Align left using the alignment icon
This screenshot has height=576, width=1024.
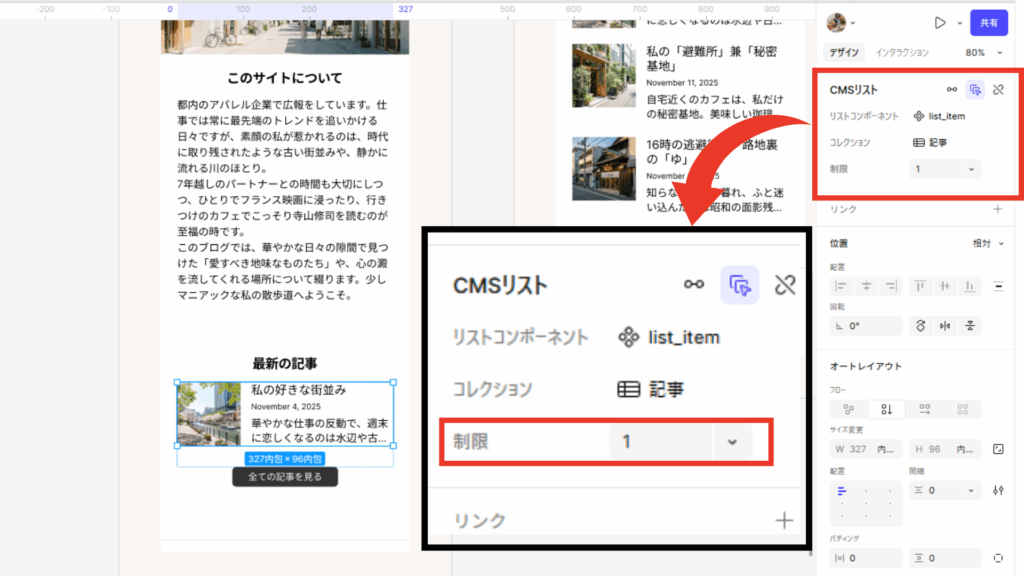(840, 287)
